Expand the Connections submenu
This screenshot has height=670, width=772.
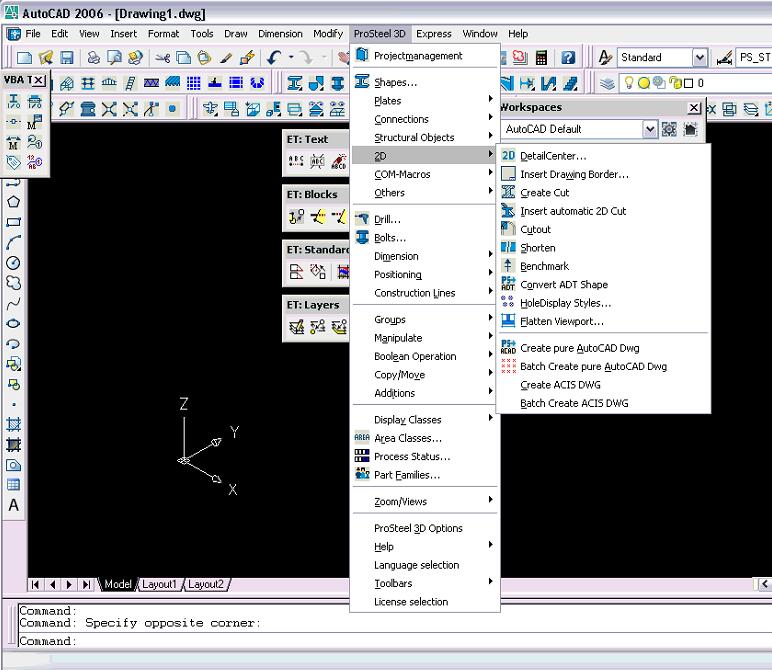(x=425, y=119)
